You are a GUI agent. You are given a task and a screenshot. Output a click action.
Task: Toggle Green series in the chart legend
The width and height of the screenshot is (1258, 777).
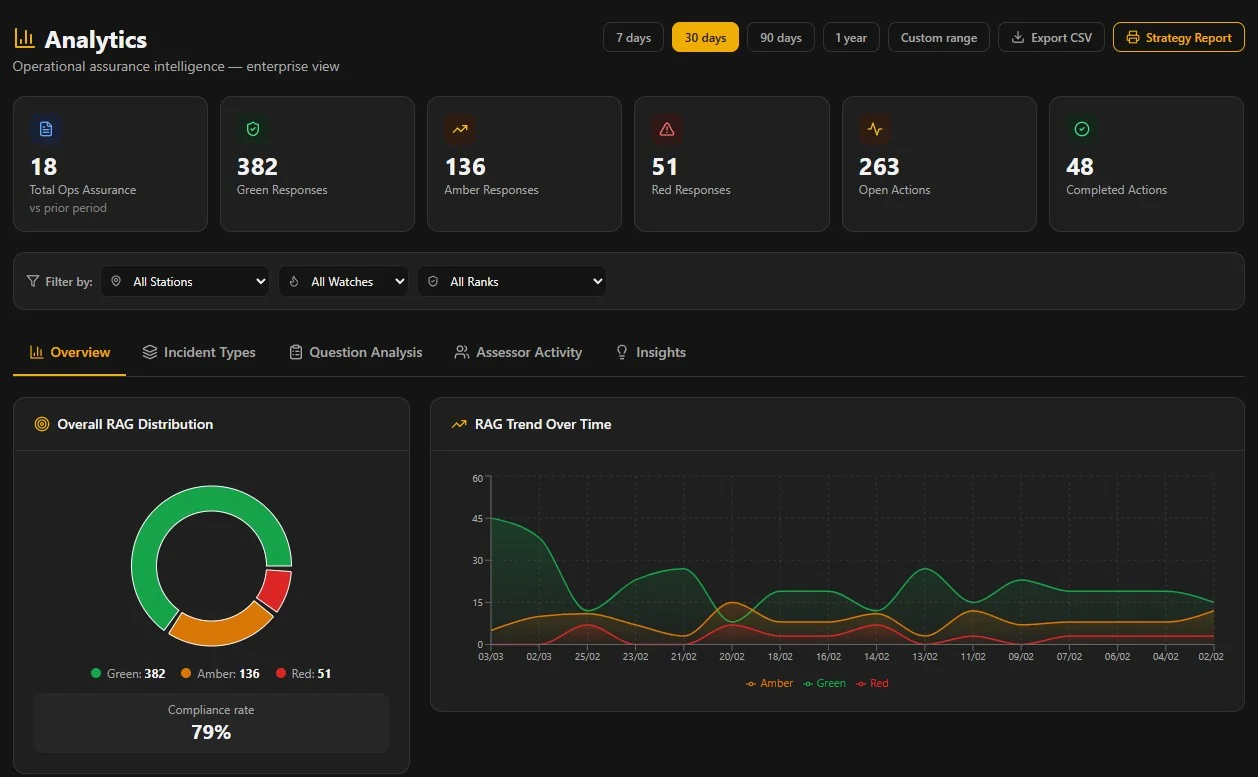pyautogui.click(x=825, y=684)
